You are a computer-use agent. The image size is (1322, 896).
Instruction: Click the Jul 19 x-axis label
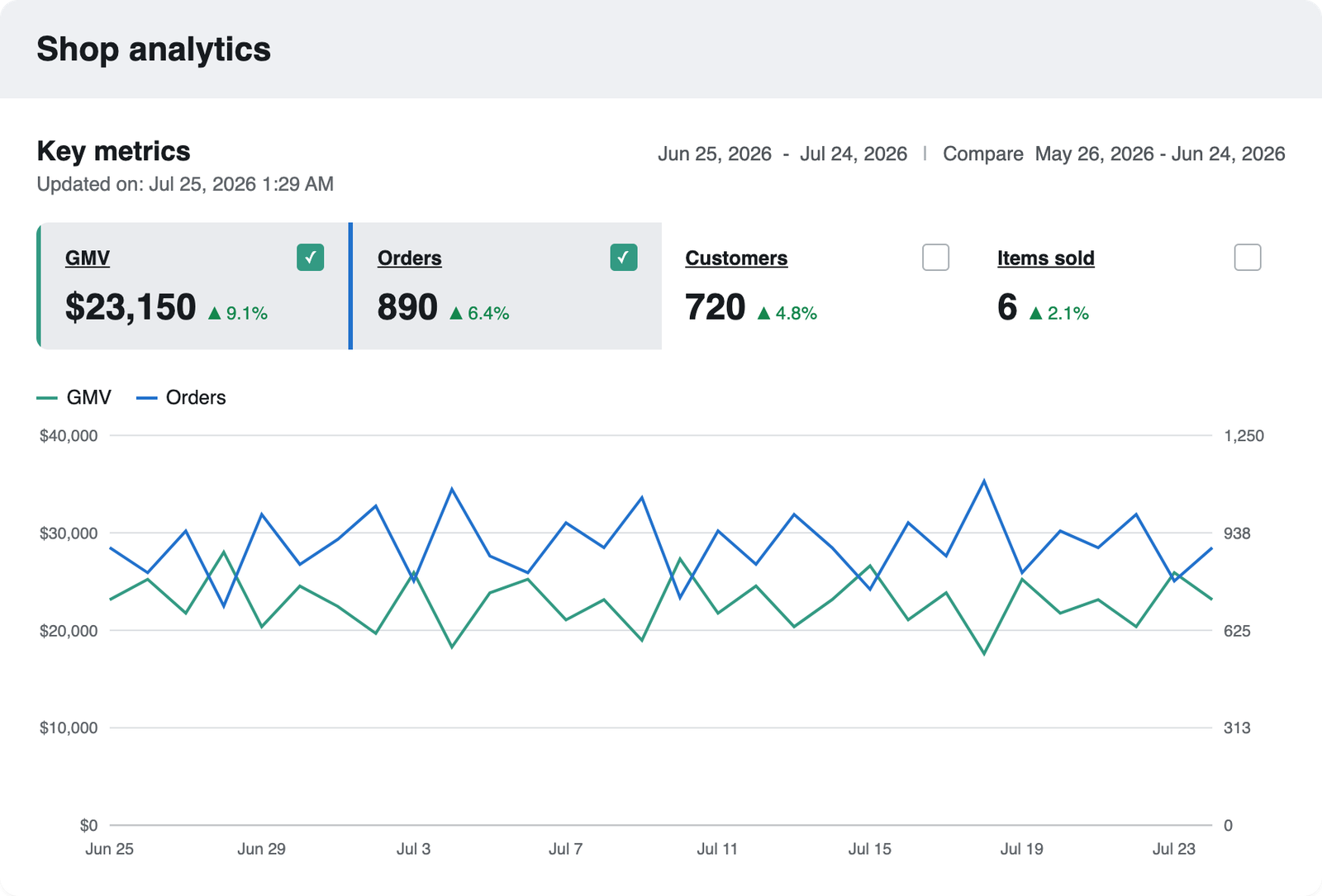pyautogui.click(x=1021, y=849)
